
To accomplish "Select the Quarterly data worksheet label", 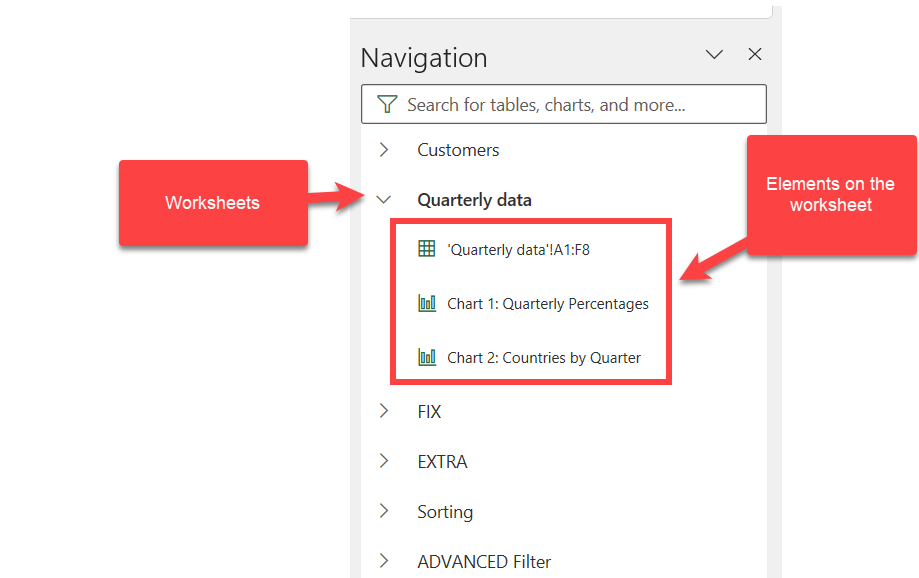I will tap(474, 199).
